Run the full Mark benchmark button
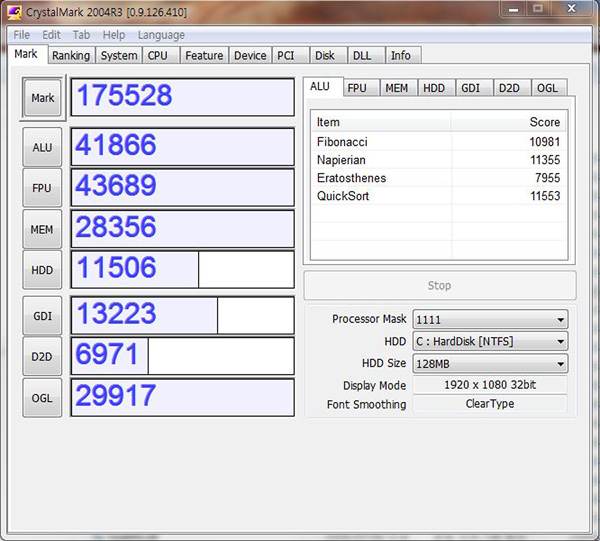The image size is (600, 541). 42,98
